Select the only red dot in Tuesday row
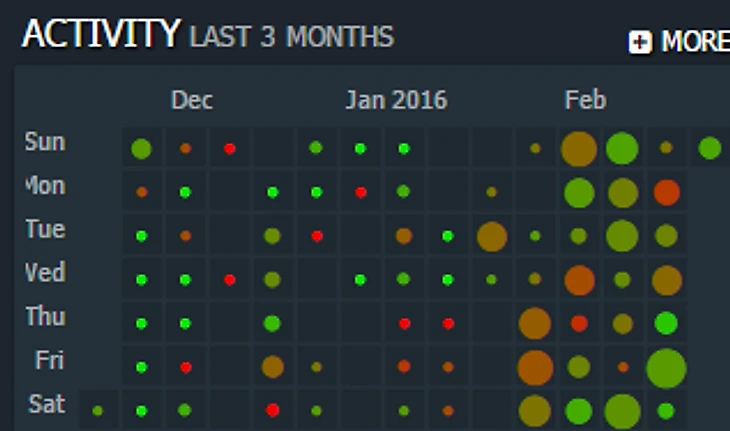Image resolution: width=730 pixels, height=431 pixels. click(x=317, y=236)
